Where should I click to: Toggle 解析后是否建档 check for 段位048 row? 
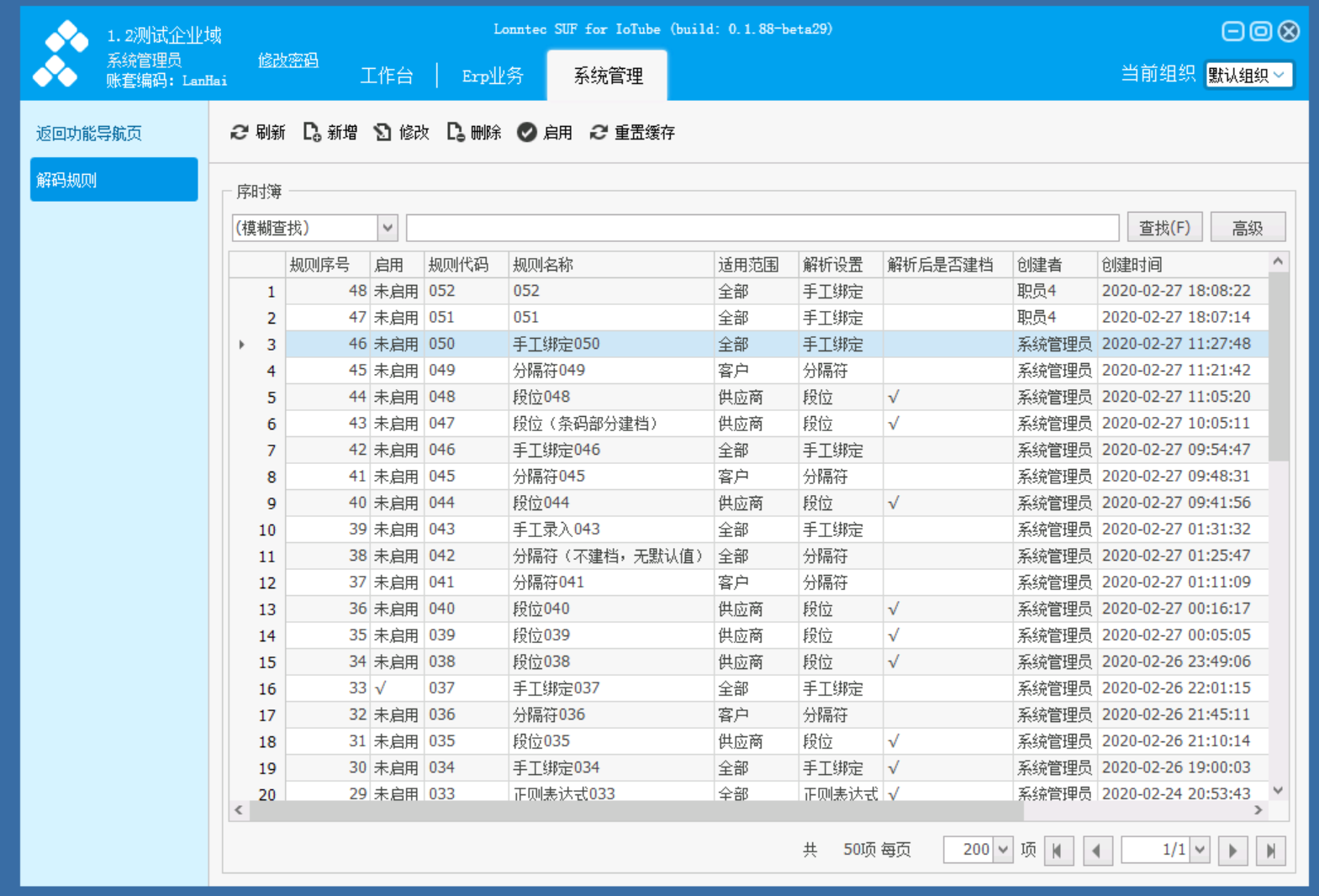point(894,397)
